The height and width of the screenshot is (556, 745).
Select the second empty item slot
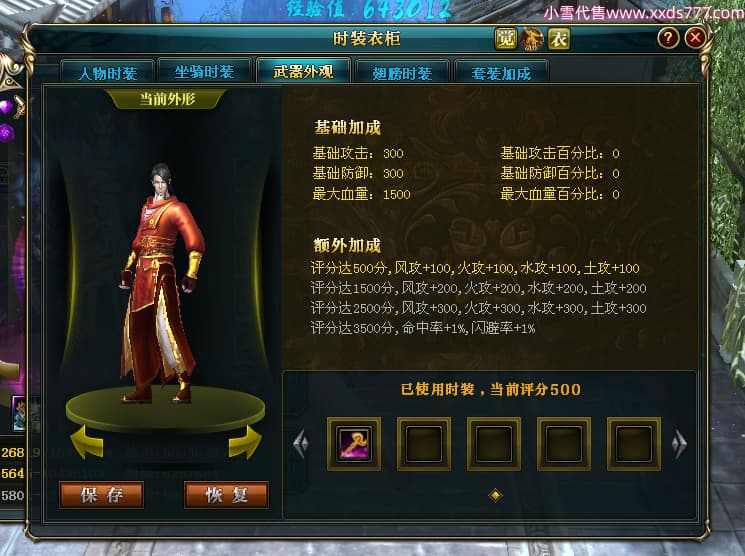coord(494,444)
